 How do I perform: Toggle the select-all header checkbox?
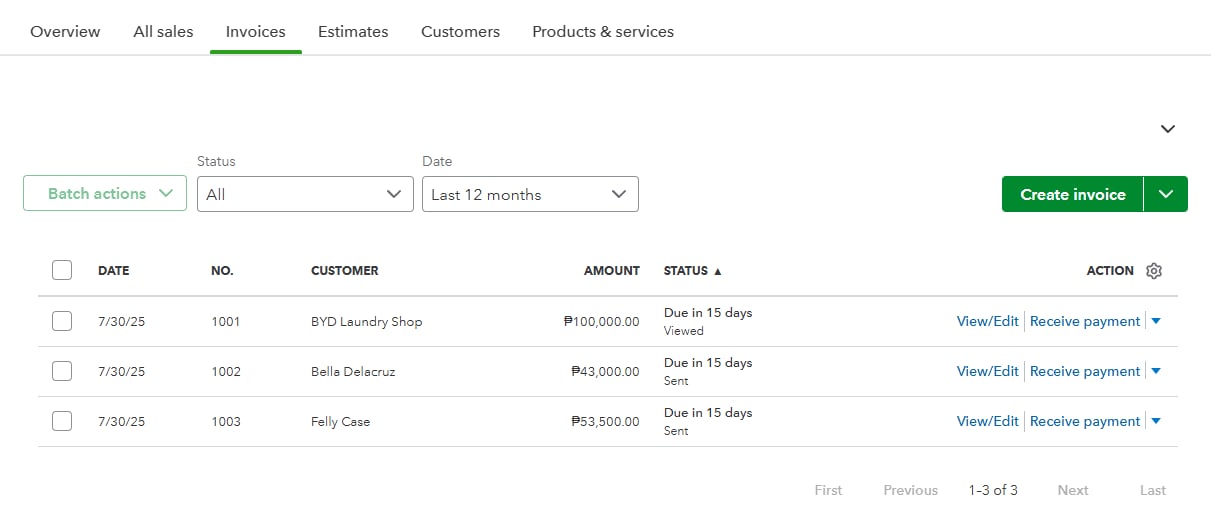click(x=62, y=270)
